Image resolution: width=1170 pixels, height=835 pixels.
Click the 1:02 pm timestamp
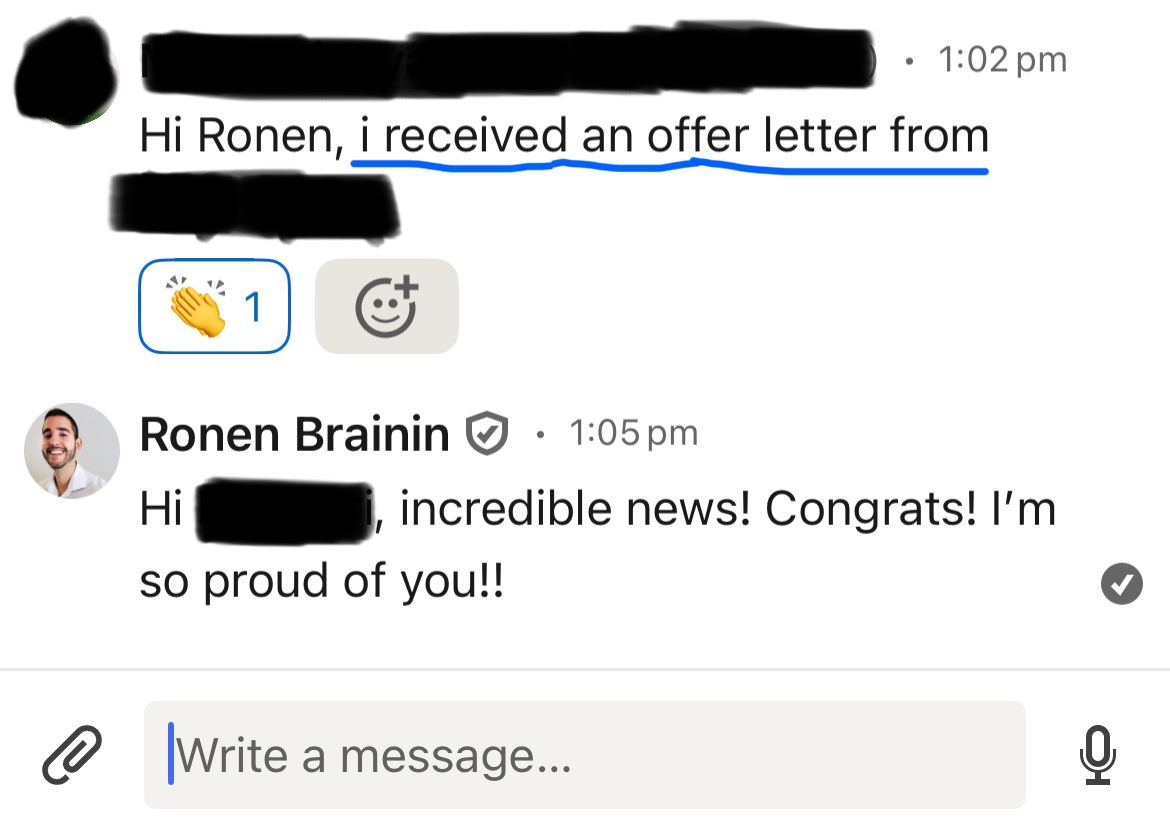click(x=1002, y=61)
